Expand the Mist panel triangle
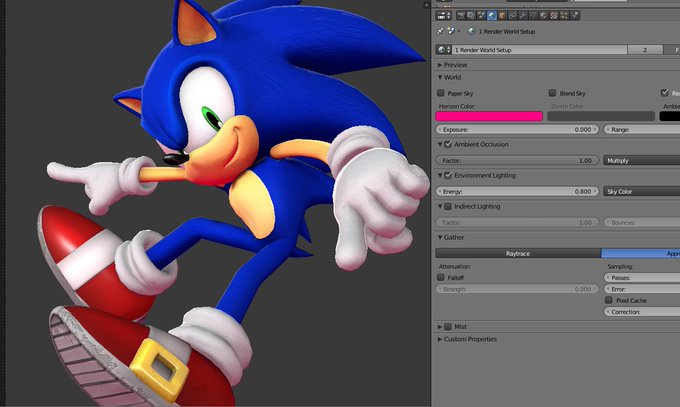 (440, 326)
